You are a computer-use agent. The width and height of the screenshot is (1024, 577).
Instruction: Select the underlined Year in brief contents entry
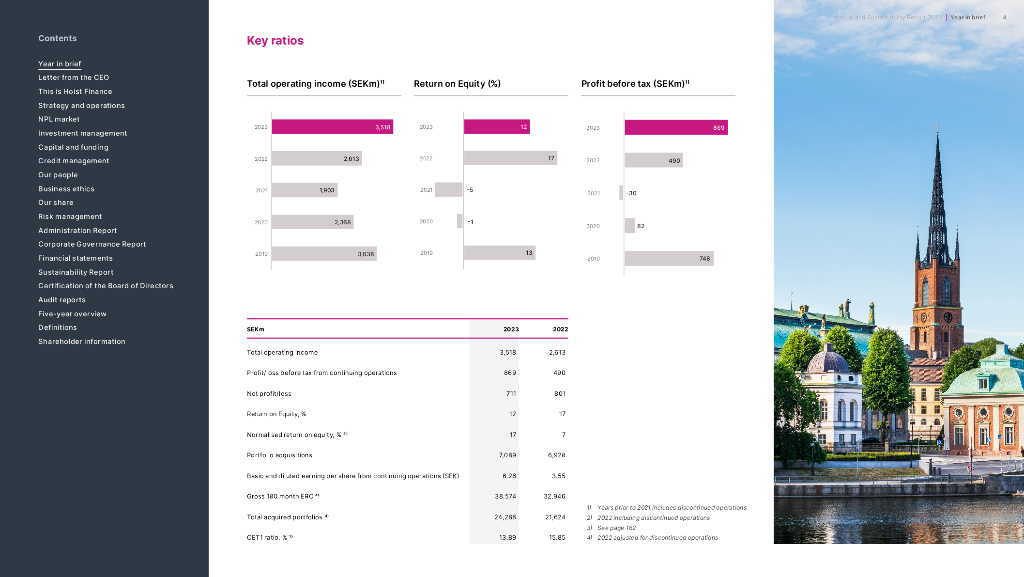tap(59, 64)
